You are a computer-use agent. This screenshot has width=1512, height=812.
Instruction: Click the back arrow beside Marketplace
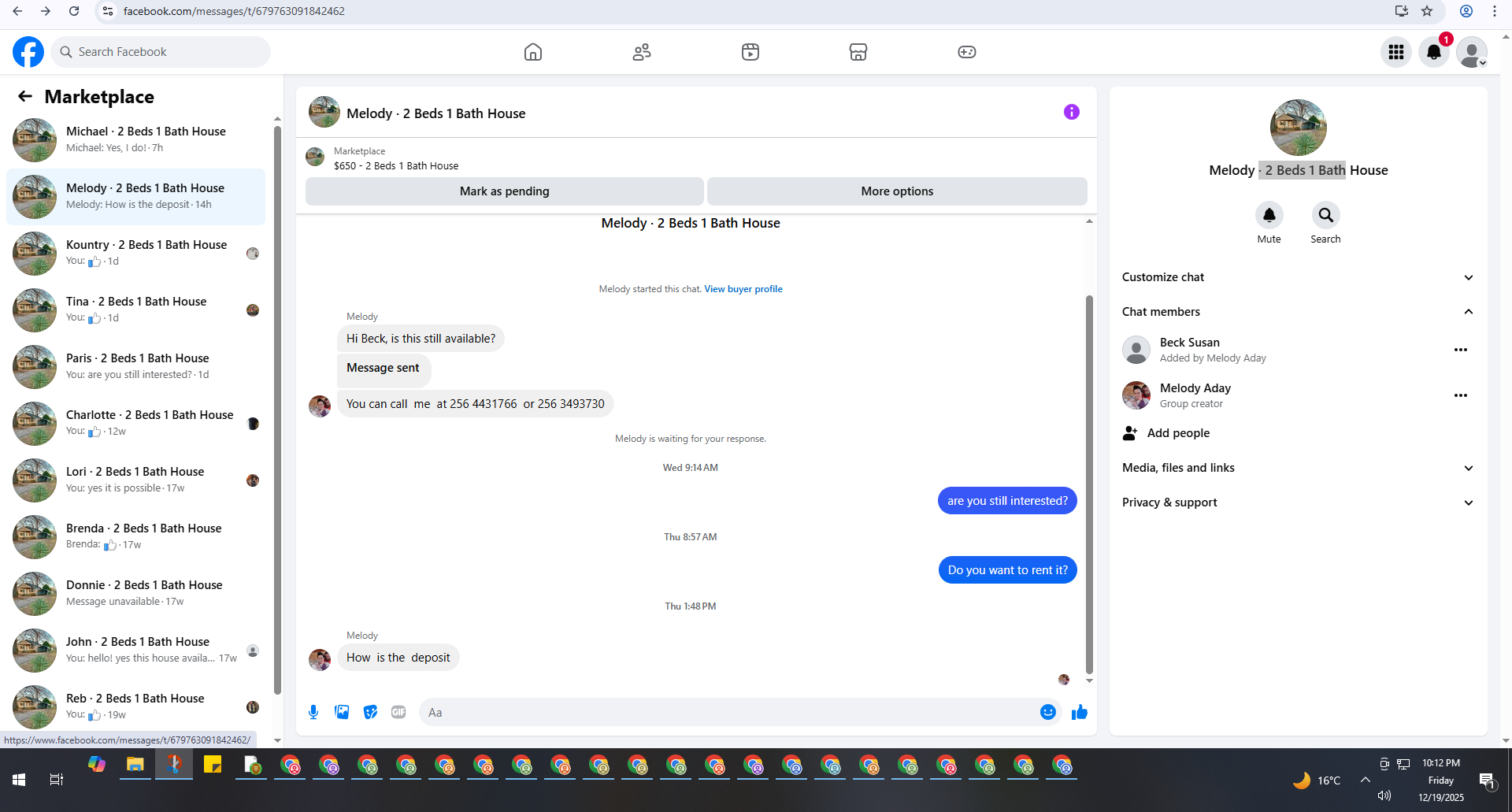[25, 96]
